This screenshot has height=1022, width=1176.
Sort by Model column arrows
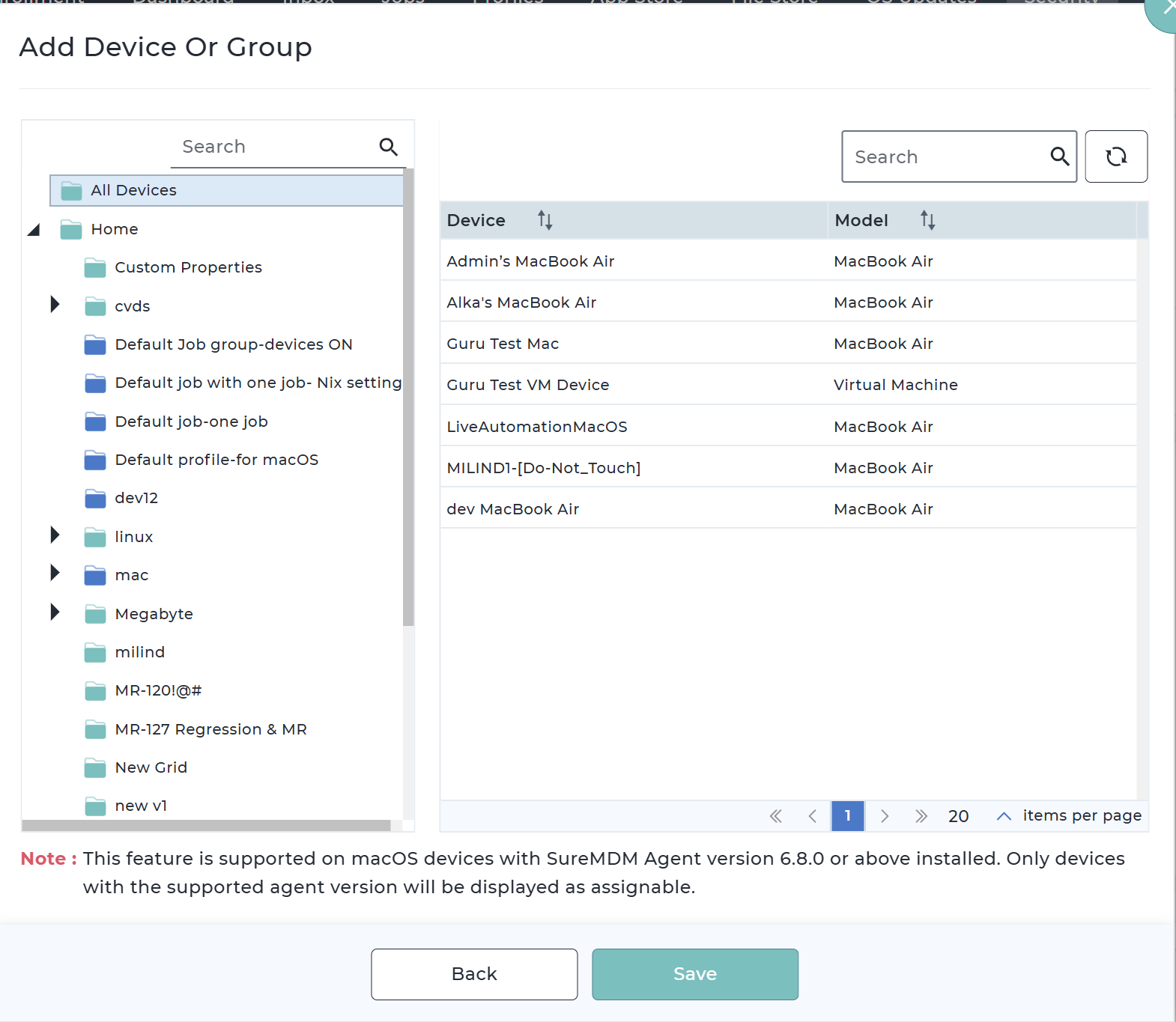[x=927, y=220]
